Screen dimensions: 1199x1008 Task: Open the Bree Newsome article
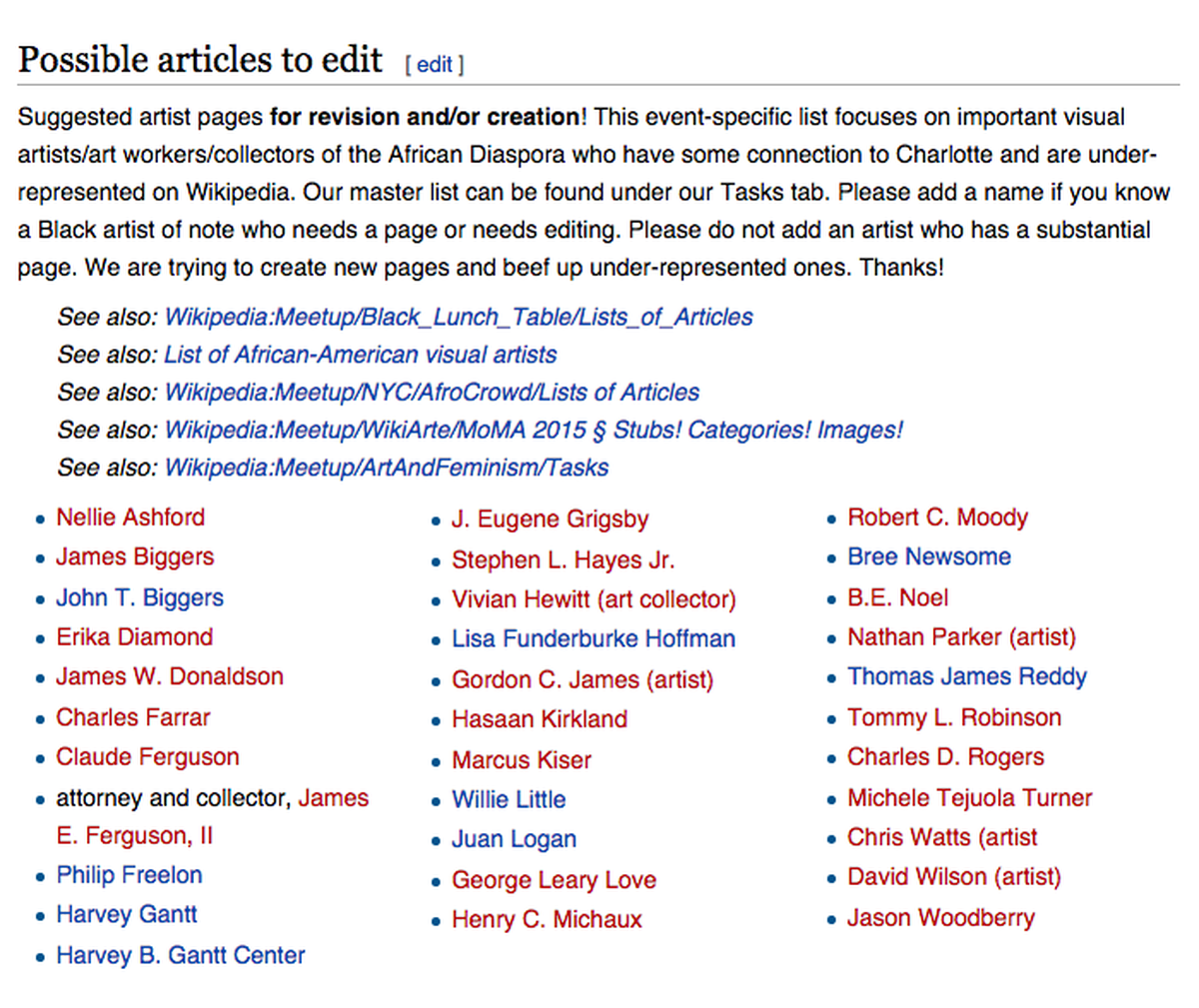929,557
